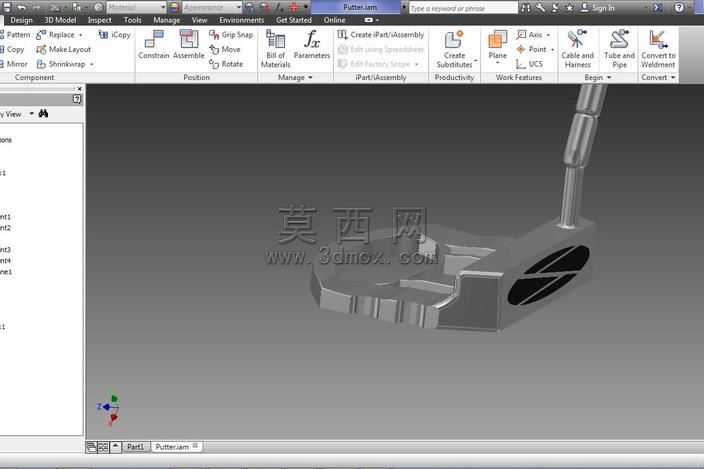Open the Replace dropdown arrow
The image size is (704, 469).
[81, 35]
